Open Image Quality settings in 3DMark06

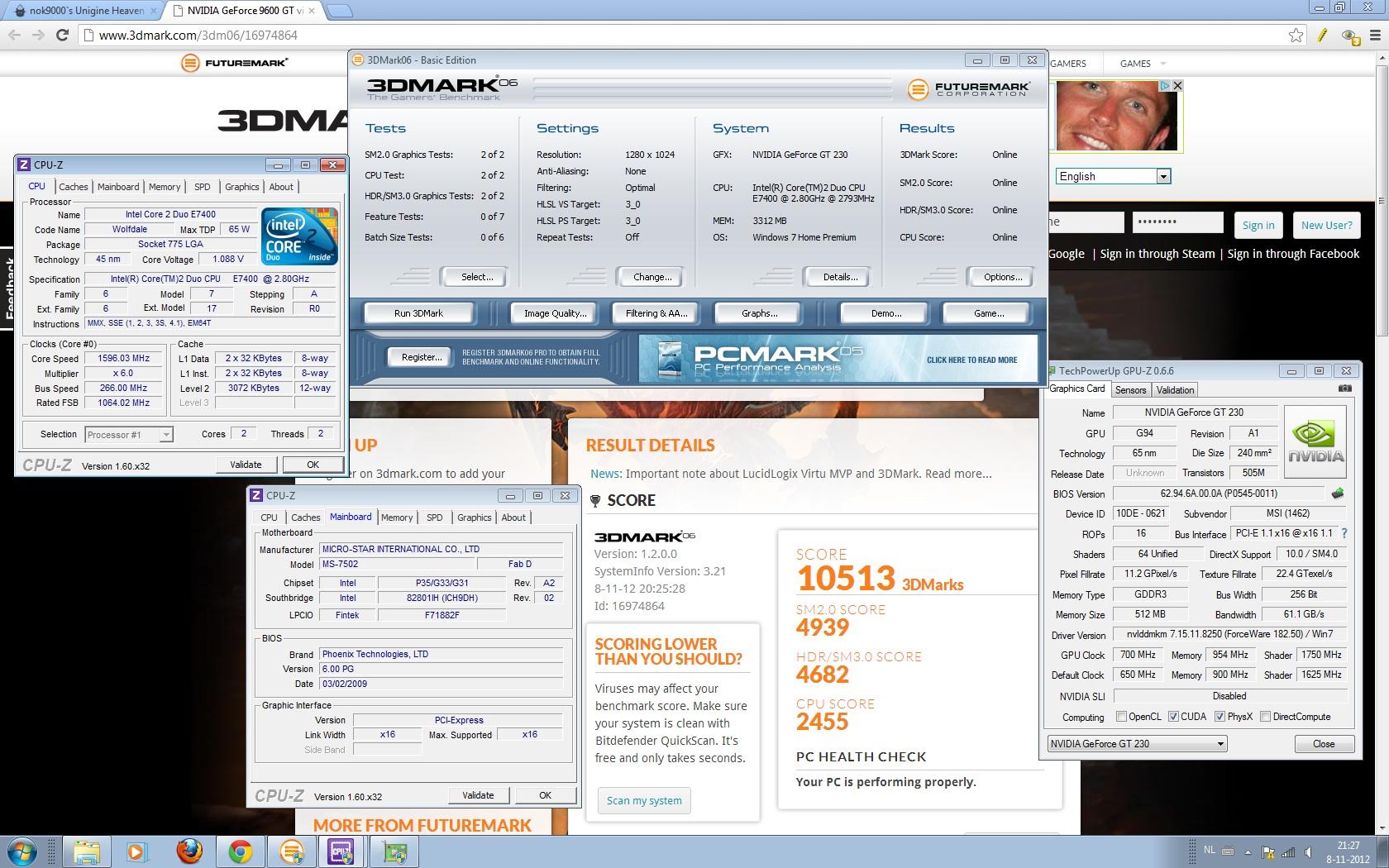pyautogui.click(x=556, y=313)
